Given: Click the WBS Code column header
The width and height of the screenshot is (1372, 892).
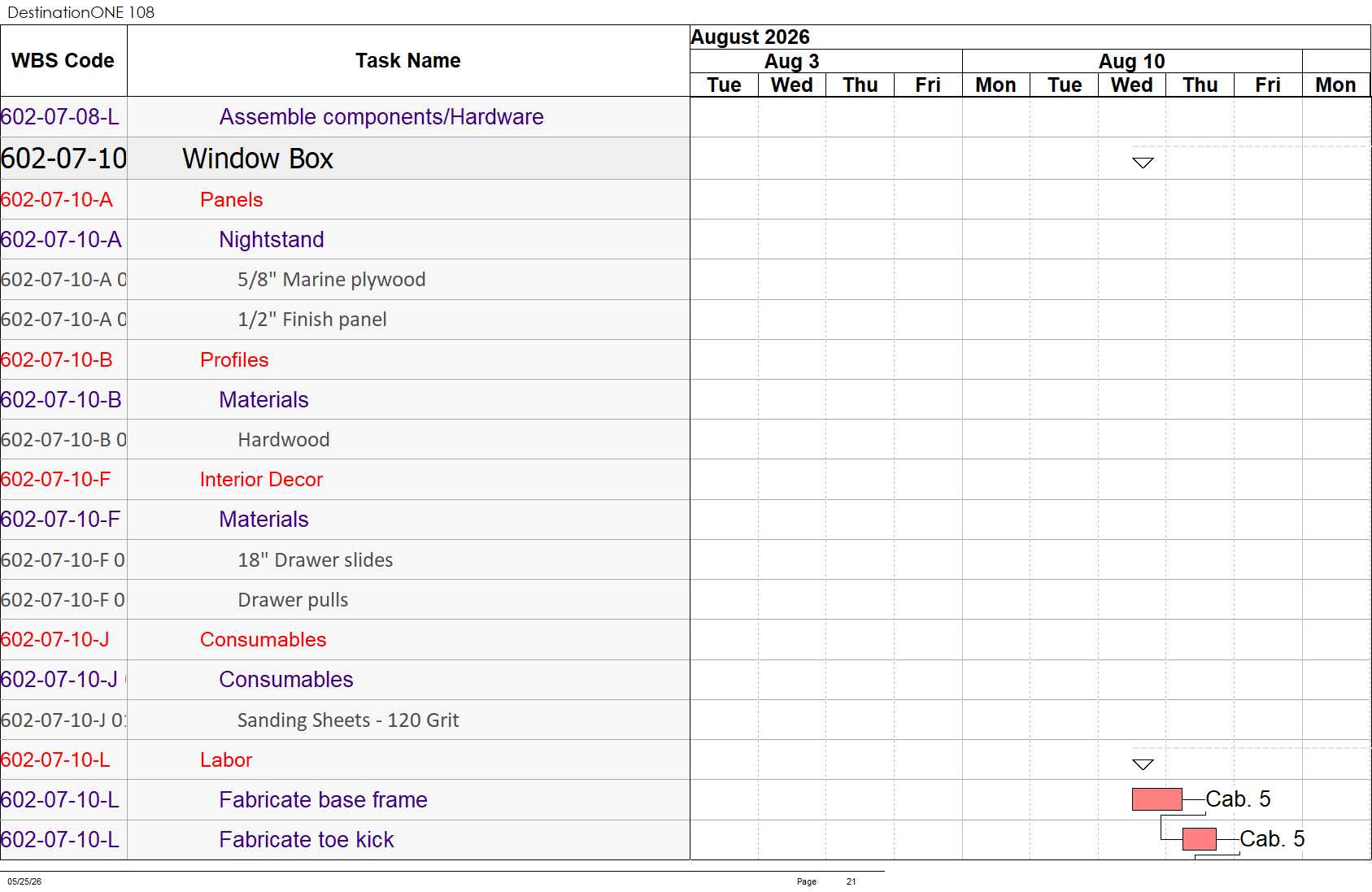Looking at the screenshot, I should (x=63, y=61).
